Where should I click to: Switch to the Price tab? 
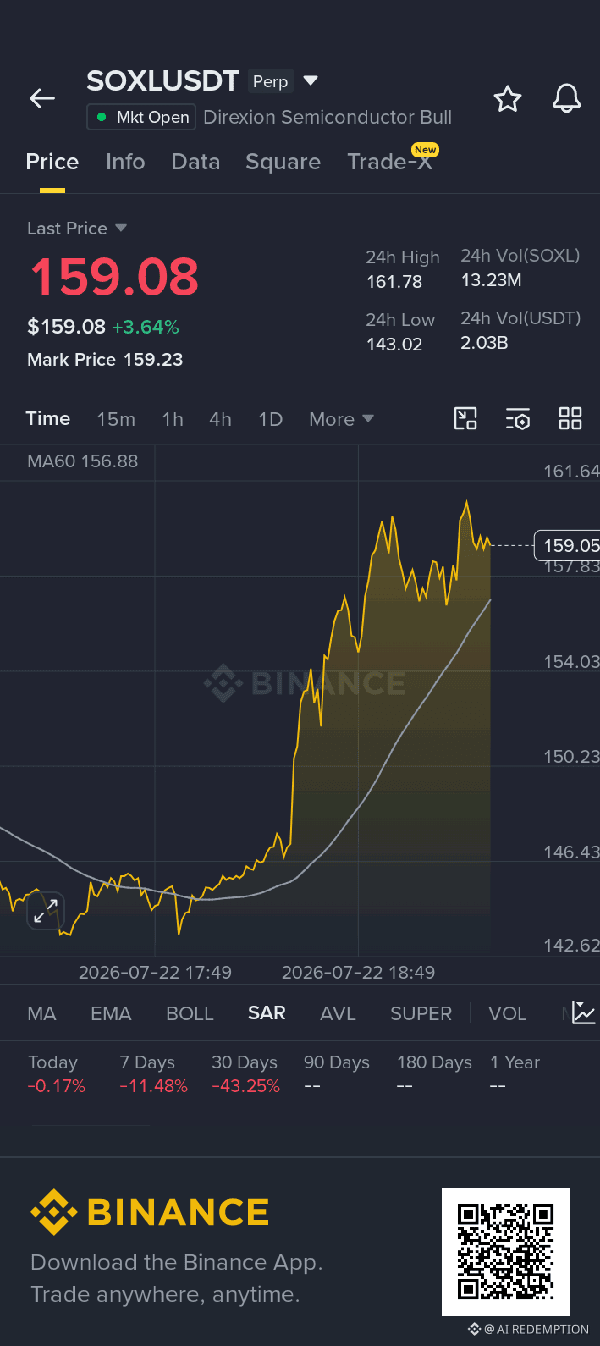[52, 162]
